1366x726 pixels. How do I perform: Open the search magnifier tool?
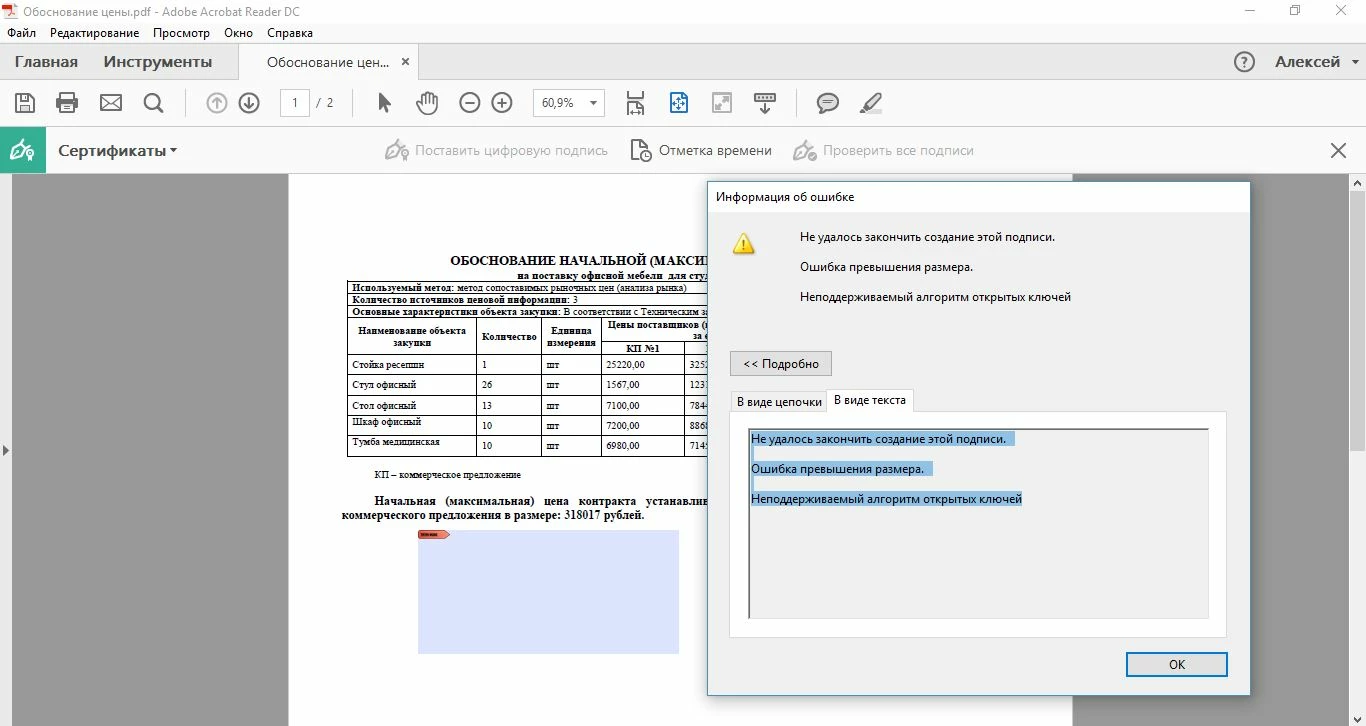(153, 103)
